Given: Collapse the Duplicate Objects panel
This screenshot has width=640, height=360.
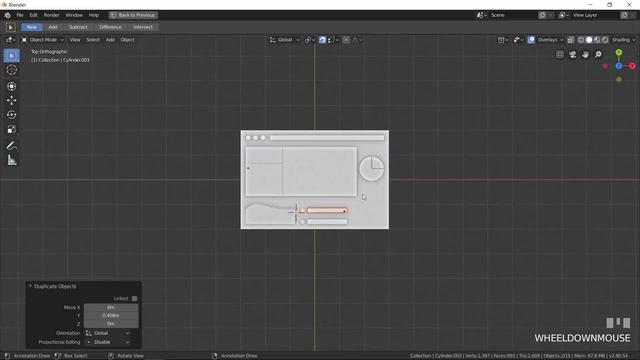Looking at the screenshot, I should click(30, 286).
